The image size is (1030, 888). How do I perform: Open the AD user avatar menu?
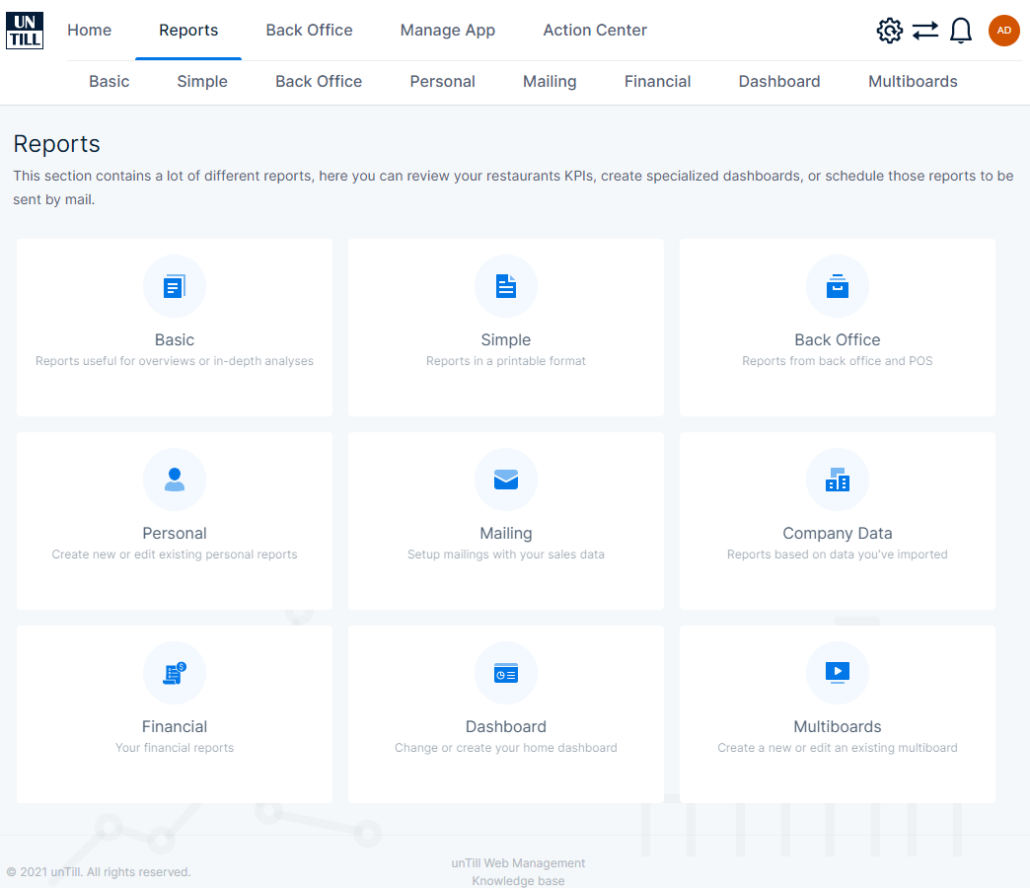(1003, 31)
